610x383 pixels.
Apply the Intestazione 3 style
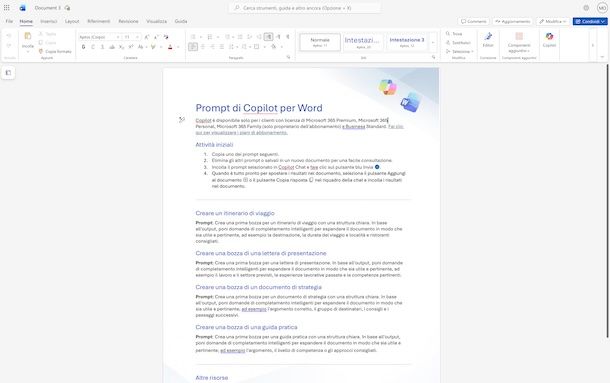pos(407,42)
